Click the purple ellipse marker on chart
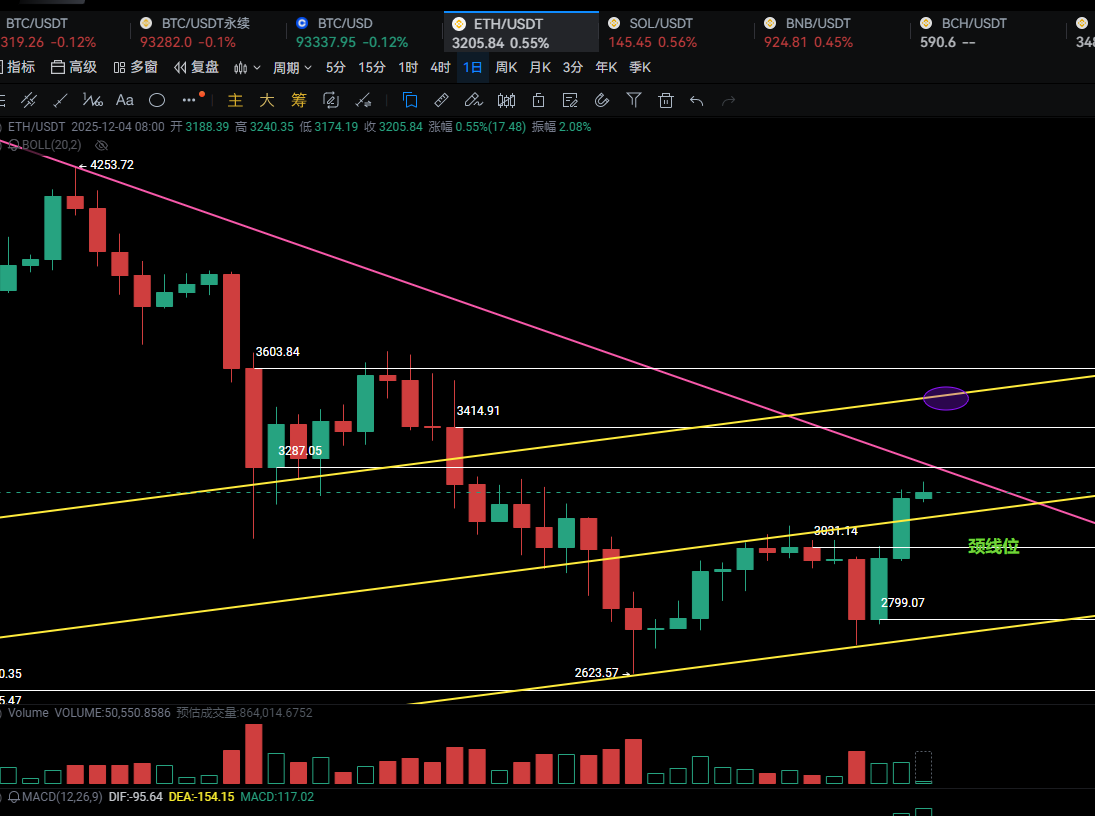This screenshot has height=816, width=1095. pyautogui.click(x=945, y=398)
